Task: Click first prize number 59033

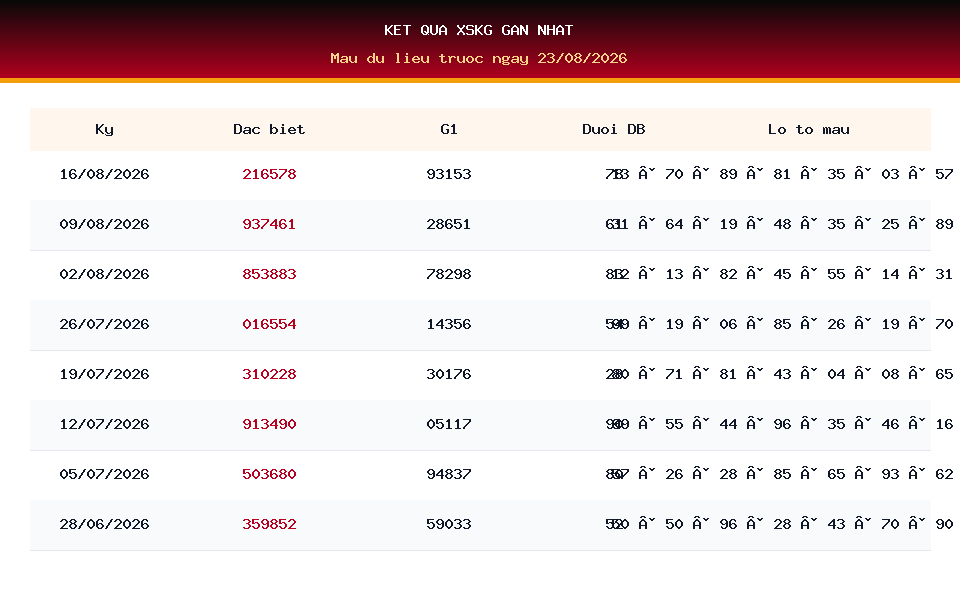Action: pos(449,524)
